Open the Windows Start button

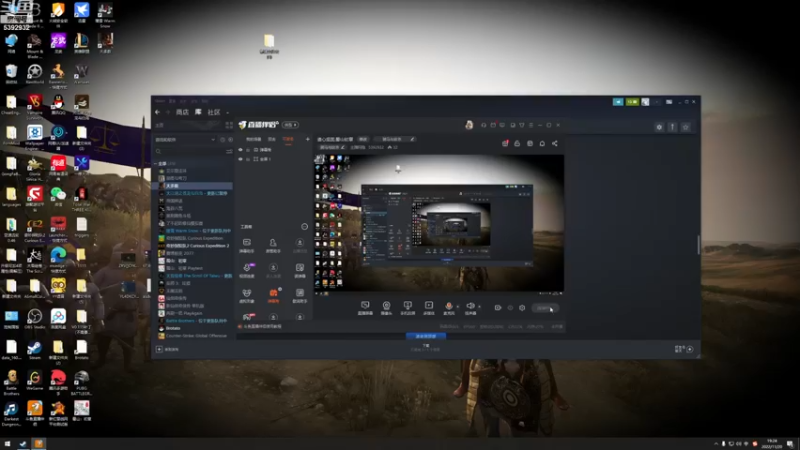(7, 444)
